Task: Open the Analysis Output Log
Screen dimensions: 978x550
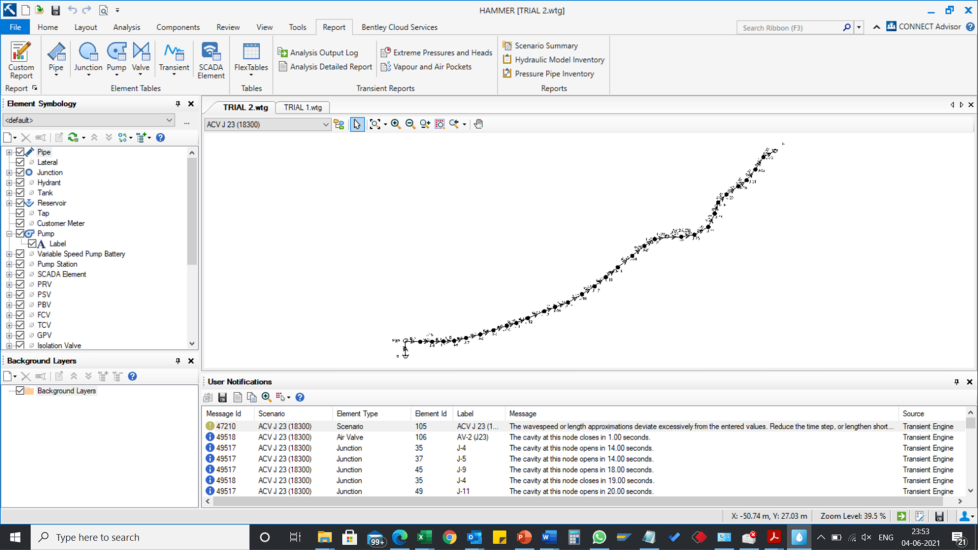Action: click(x=318, y=53)
